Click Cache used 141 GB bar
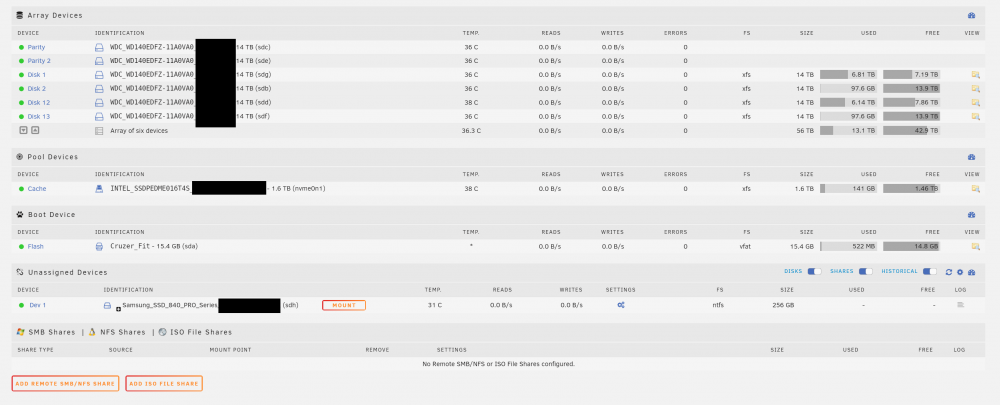1000x405 pixels. point(848,189)
